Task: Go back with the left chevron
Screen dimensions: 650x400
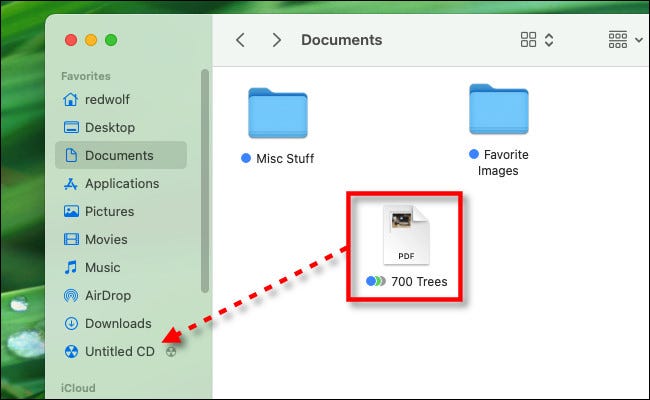Action: pyautogui.click(x=240, y=40)
